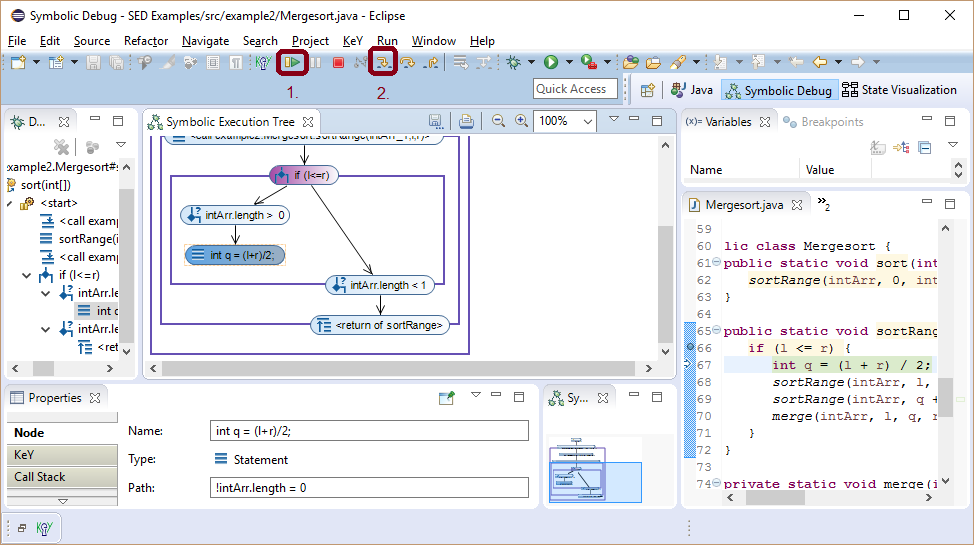Click the Save All toolbar icon

click(116, 62)
